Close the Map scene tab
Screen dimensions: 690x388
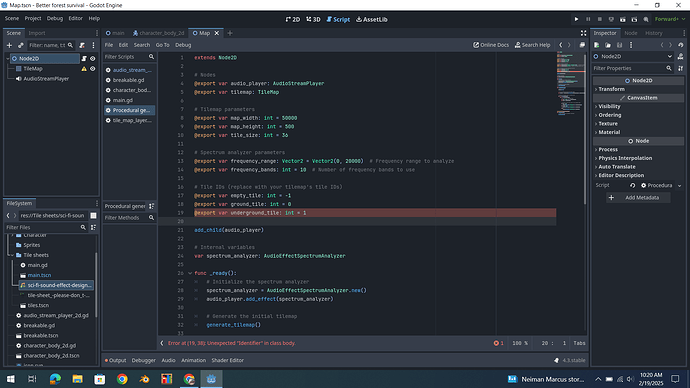[x=217, y=33]
